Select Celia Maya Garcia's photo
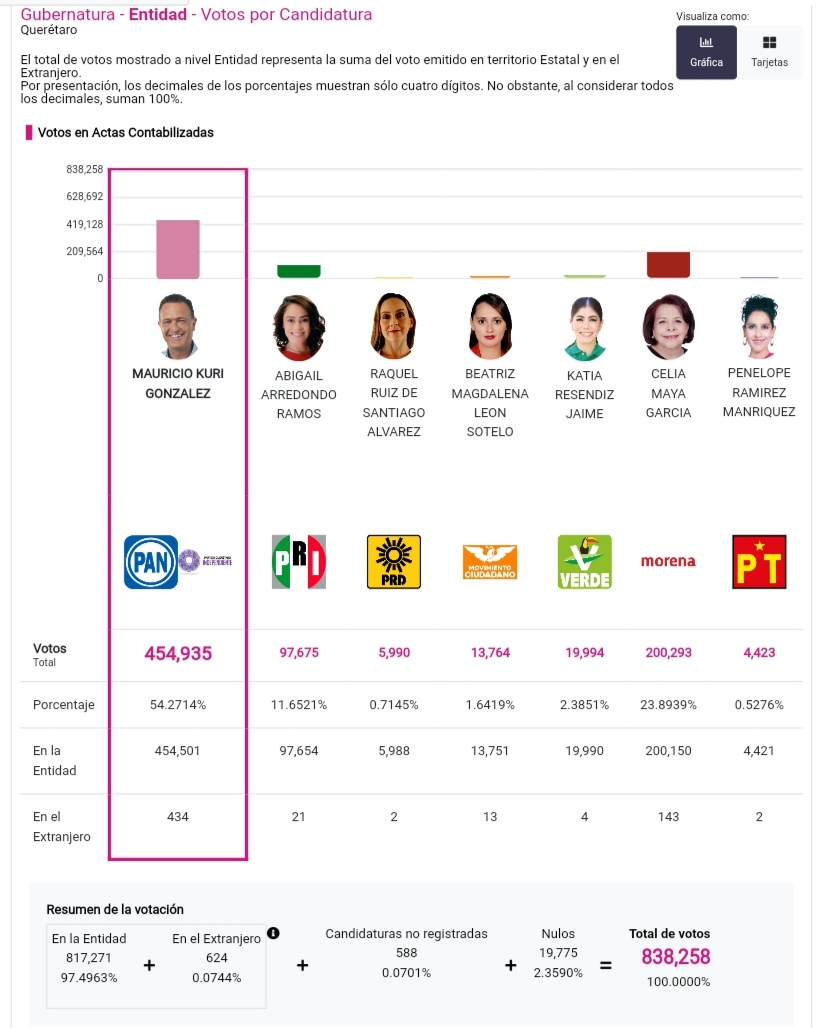Image resolution: width=837 pixels, height=1028 pixels. [668, 327]
